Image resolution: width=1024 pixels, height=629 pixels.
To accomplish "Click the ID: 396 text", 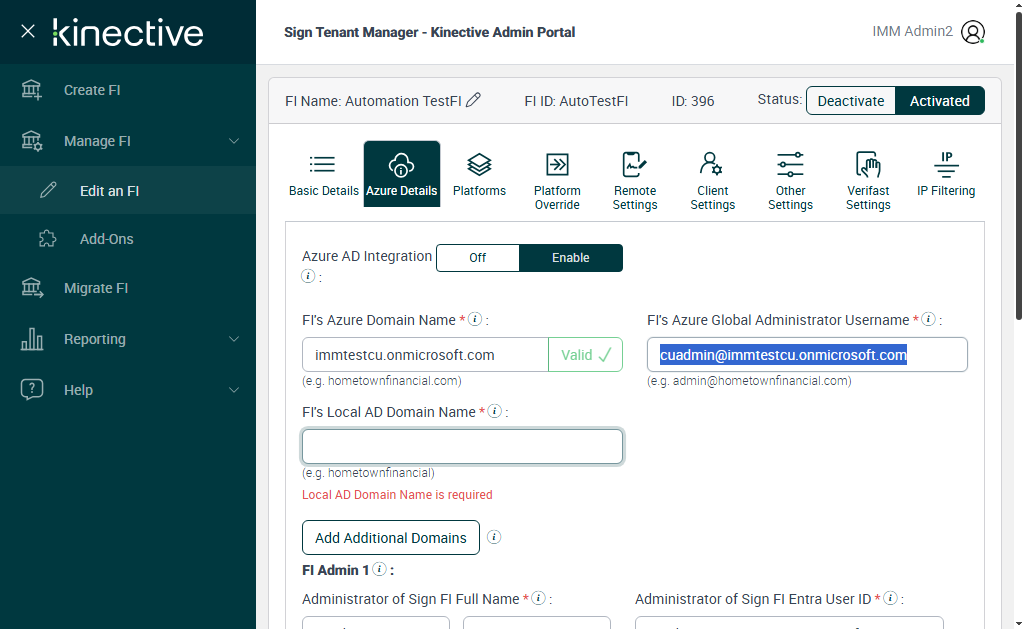I will (693, 101).
